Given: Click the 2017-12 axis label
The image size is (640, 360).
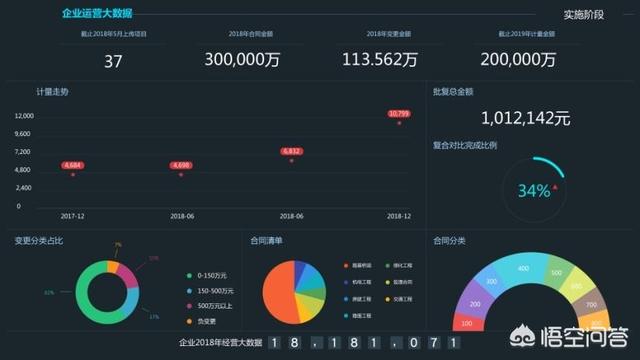Looking at the screenshot, I should tap(72, 216).
